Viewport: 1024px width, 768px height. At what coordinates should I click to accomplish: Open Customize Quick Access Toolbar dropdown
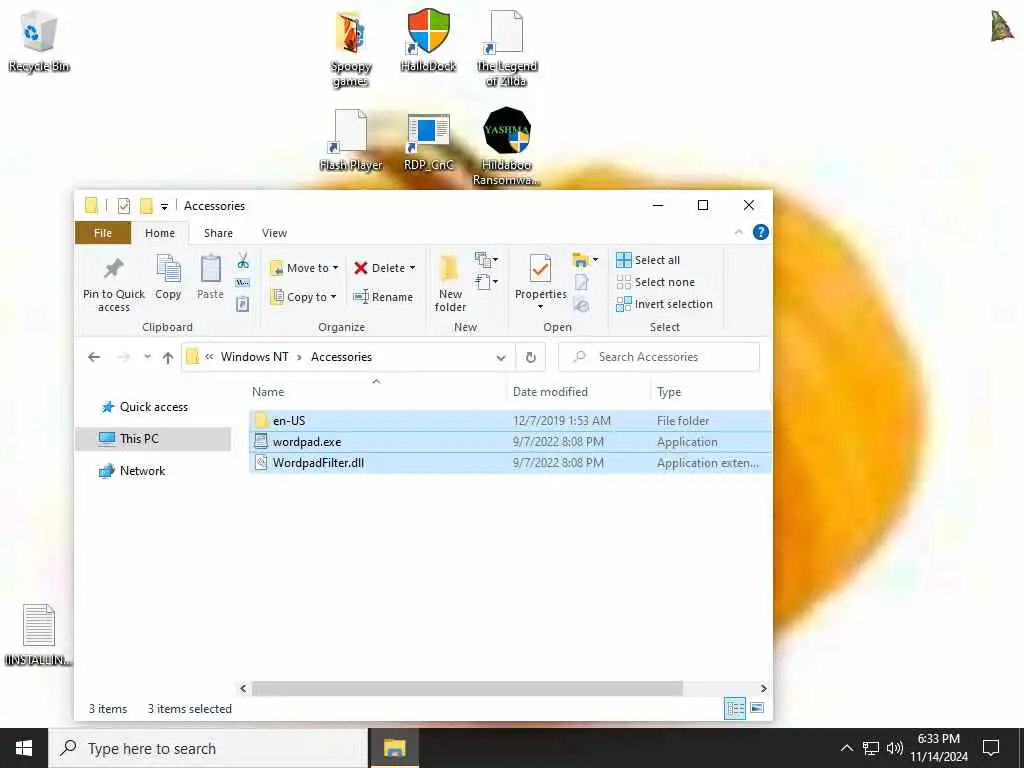[x=164, y=206]
